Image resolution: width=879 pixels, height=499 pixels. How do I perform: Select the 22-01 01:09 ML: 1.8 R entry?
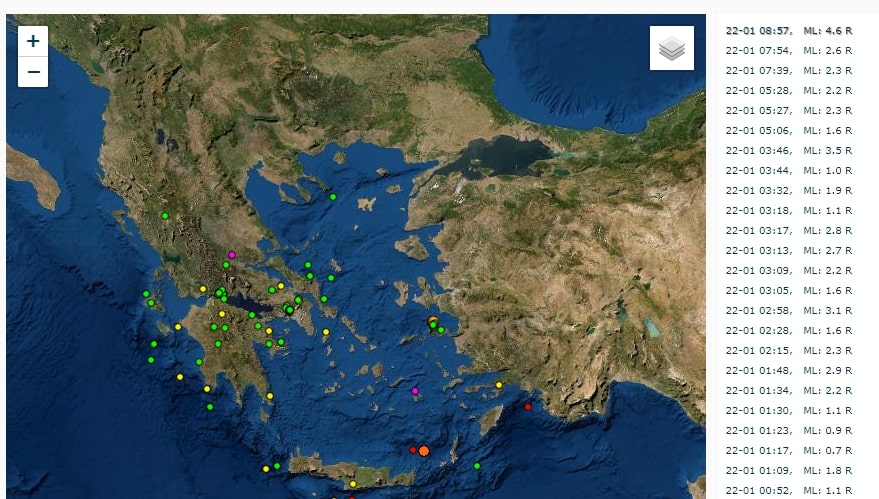pyautogui.click(x=789, y=470)
